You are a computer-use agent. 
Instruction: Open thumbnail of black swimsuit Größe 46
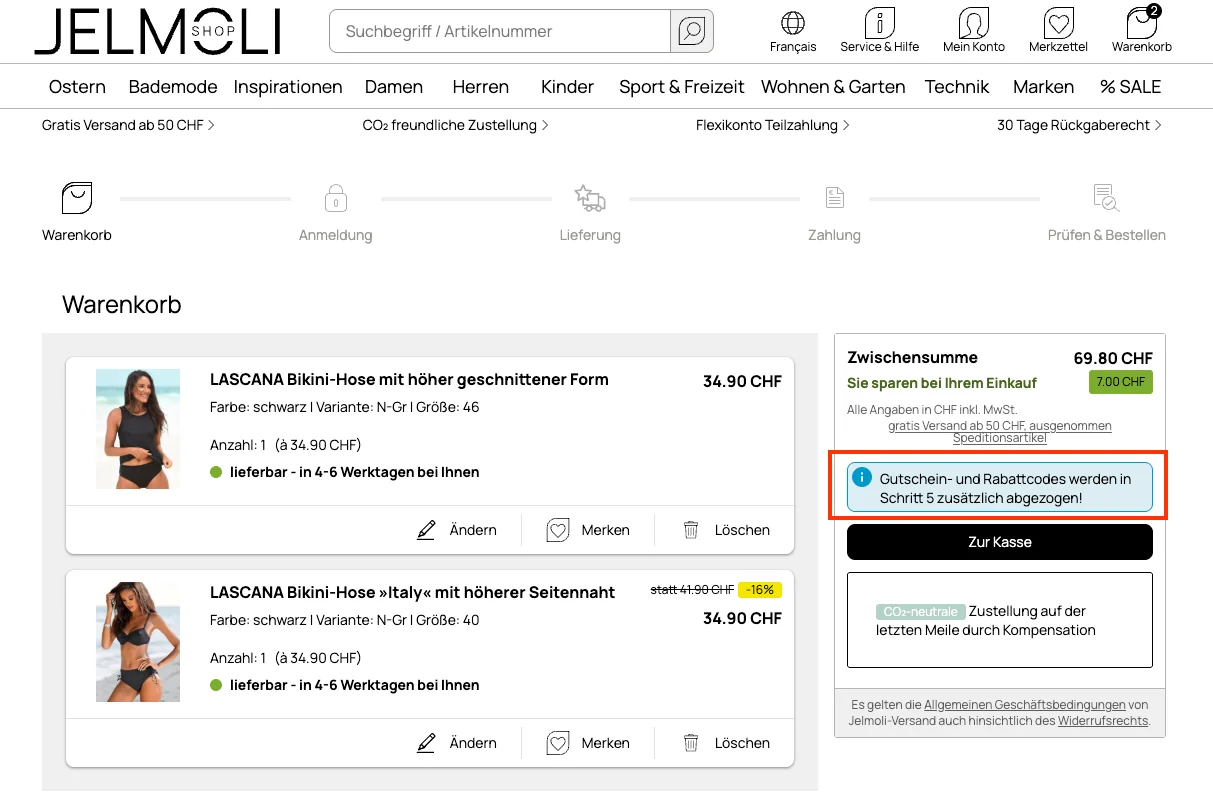[x=138, y=429]
